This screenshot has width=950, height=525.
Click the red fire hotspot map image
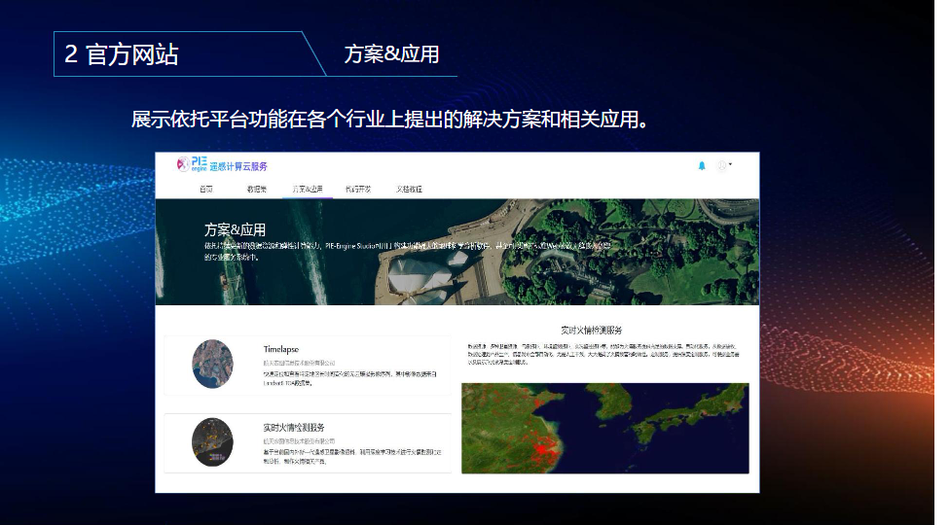tap(604, 427)
